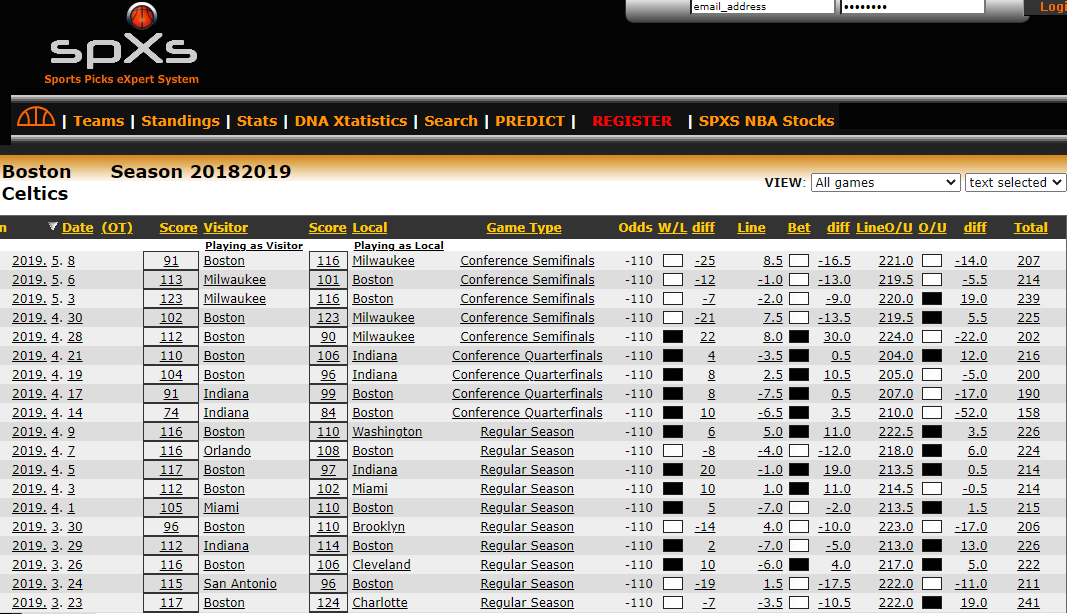The image size is (1067, 614).
Task: Expand the text selected dropdown
Action: [1015, 183]
